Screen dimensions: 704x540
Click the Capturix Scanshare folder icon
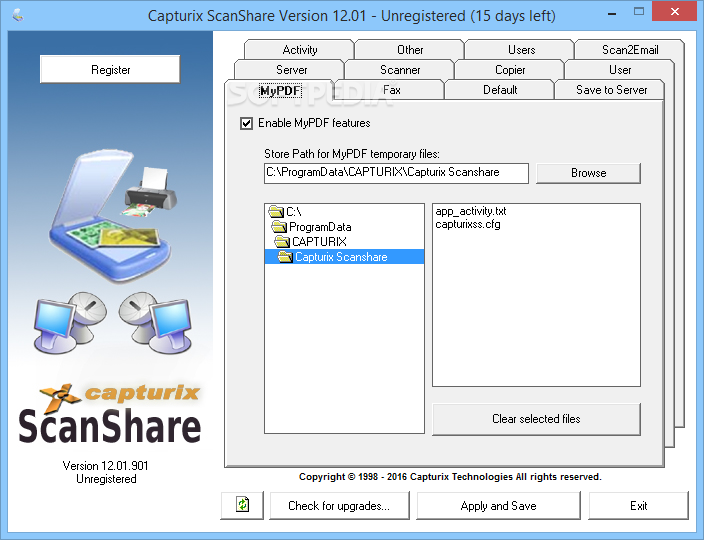tap(286, 257)
